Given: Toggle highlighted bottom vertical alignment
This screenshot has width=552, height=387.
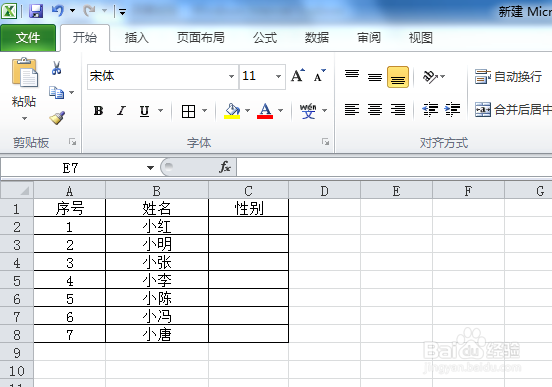Looking at the screenshot, I should 398,77.
